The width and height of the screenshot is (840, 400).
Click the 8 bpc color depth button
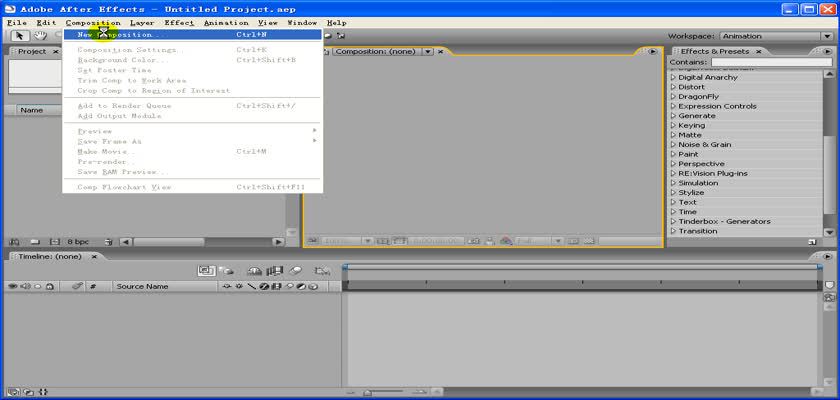pyautogui.click(x=78, y=241)
